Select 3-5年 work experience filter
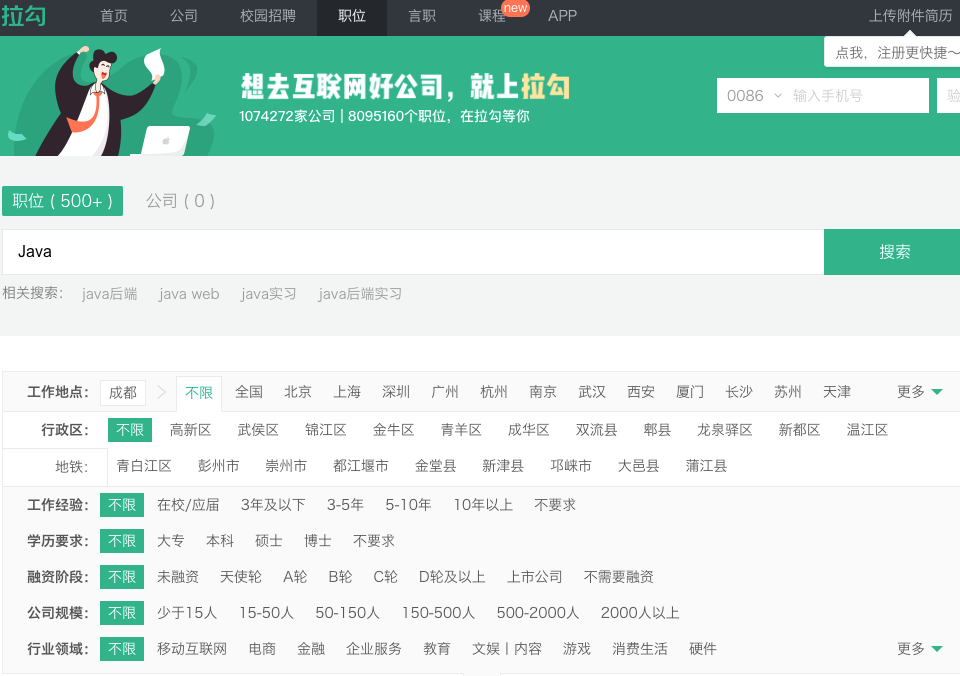The image size is (960, 676). click(345, 505)
